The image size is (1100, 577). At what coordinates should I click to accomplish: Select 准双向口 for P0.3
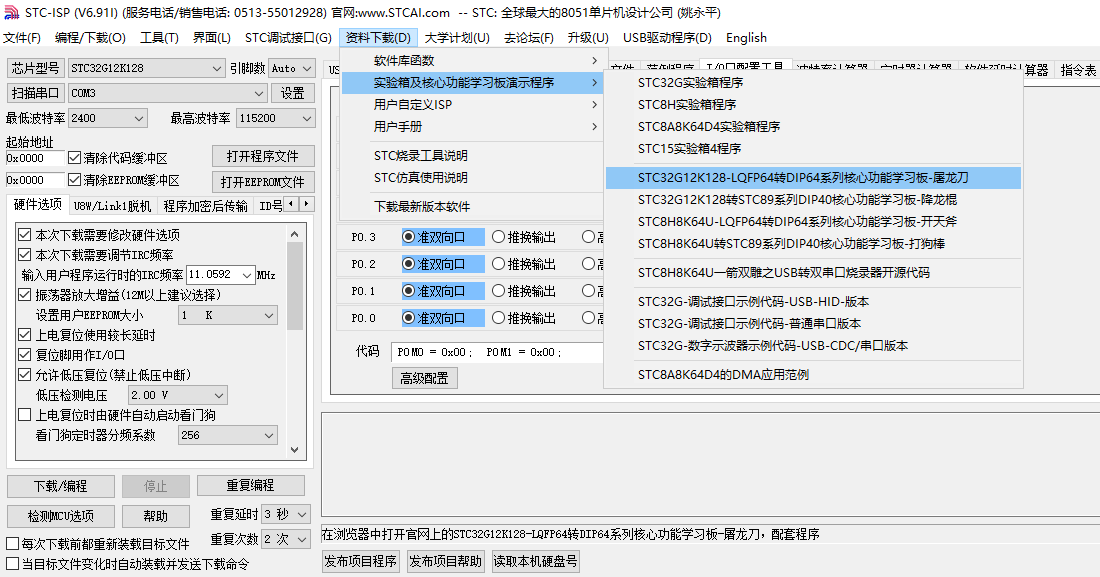point(408,237)
